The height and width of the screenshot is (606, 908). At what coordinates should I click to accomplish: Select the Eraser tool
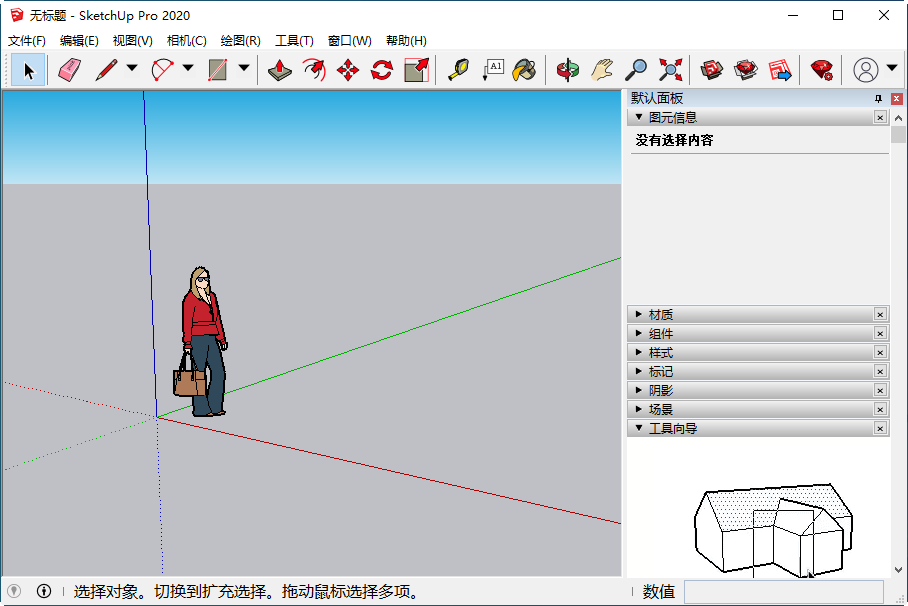pos(68,70)
